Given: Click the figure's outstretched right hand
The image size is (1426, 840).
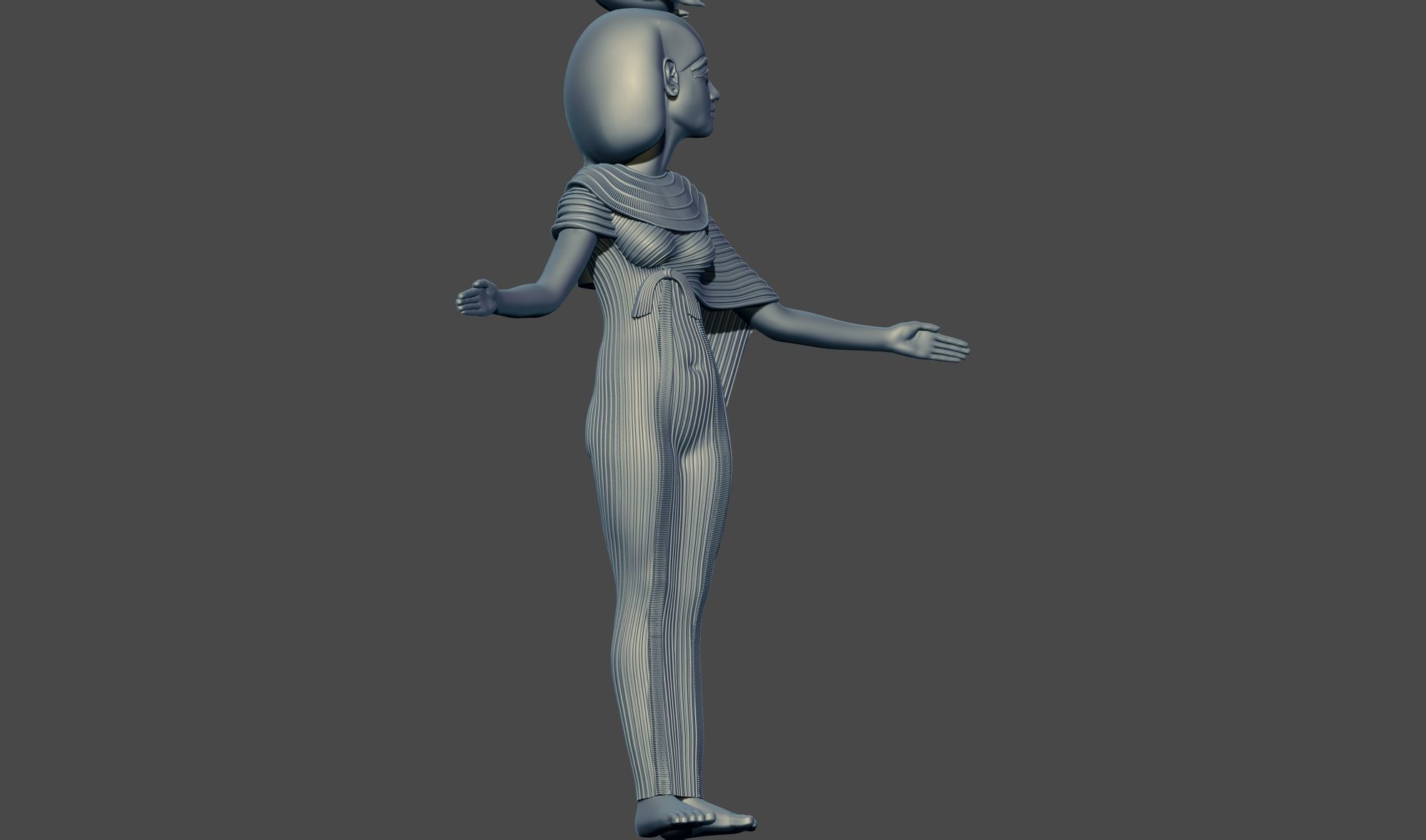Looking at the screenshot, I should (927, 341).
